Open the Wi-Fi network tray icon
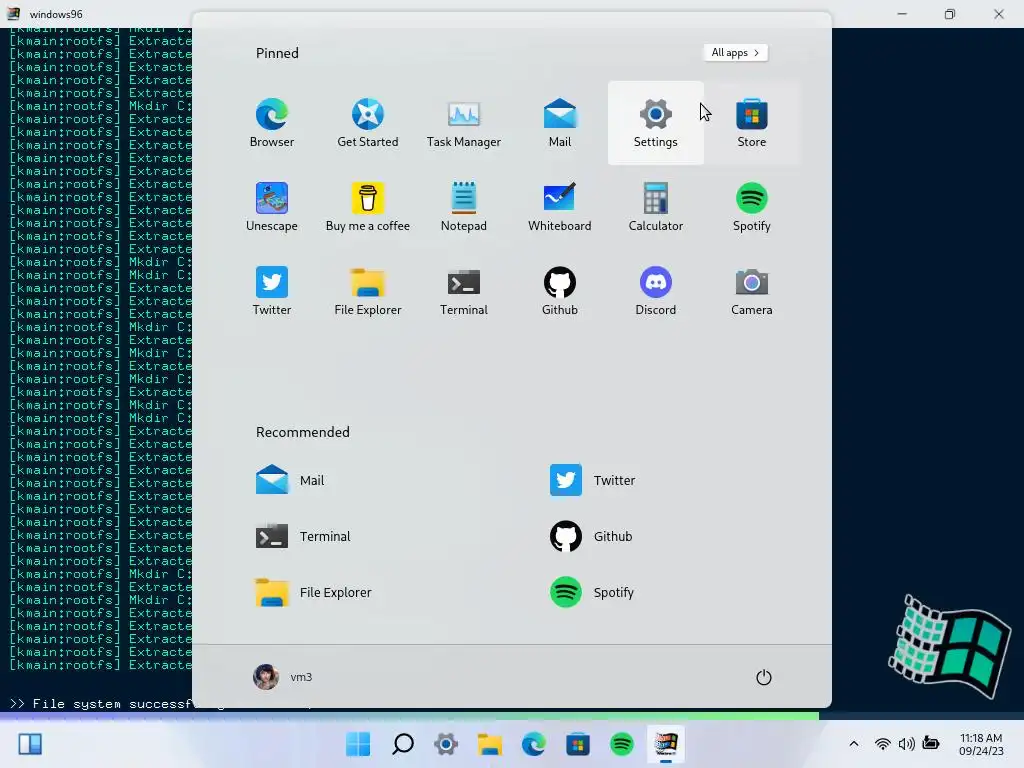1024x768 pixels. click(882, 744)
